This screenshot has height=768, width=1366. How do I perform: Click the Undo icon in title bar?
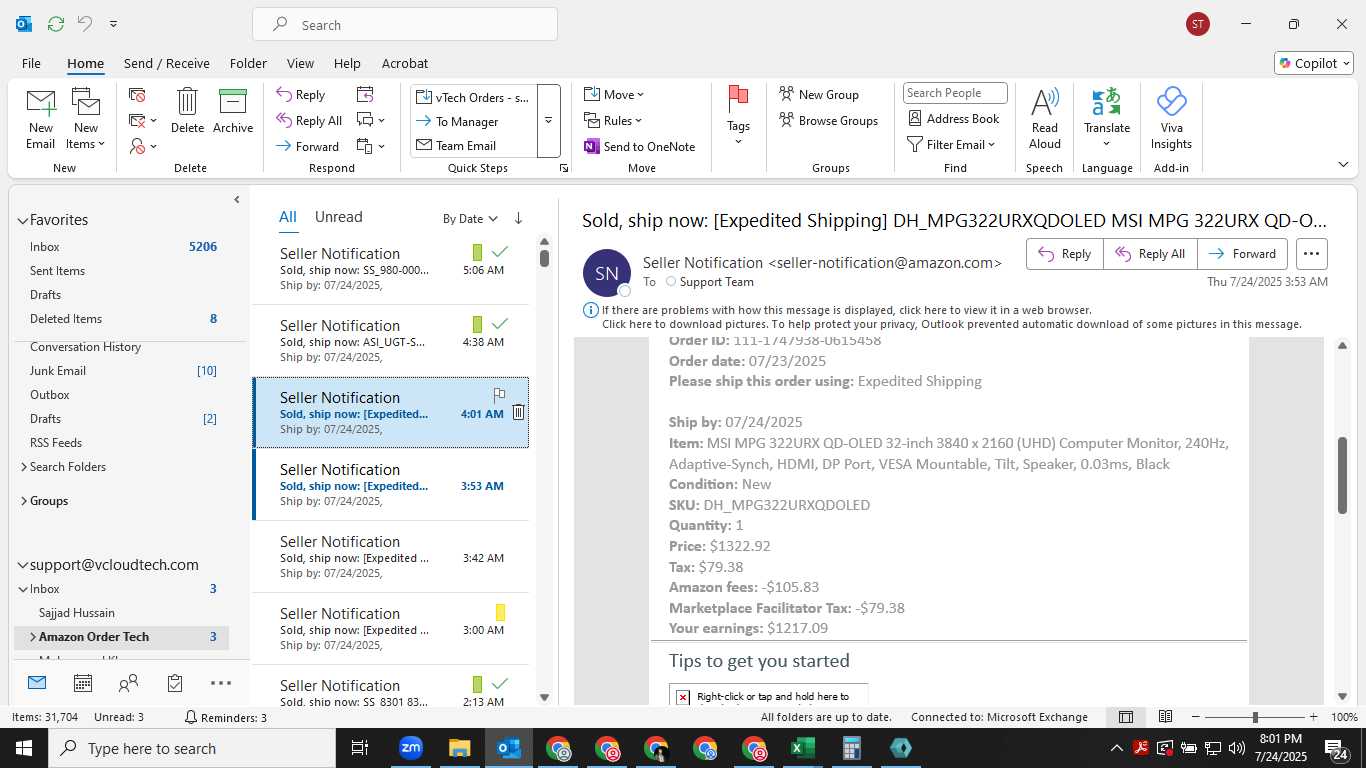[85, 24]
